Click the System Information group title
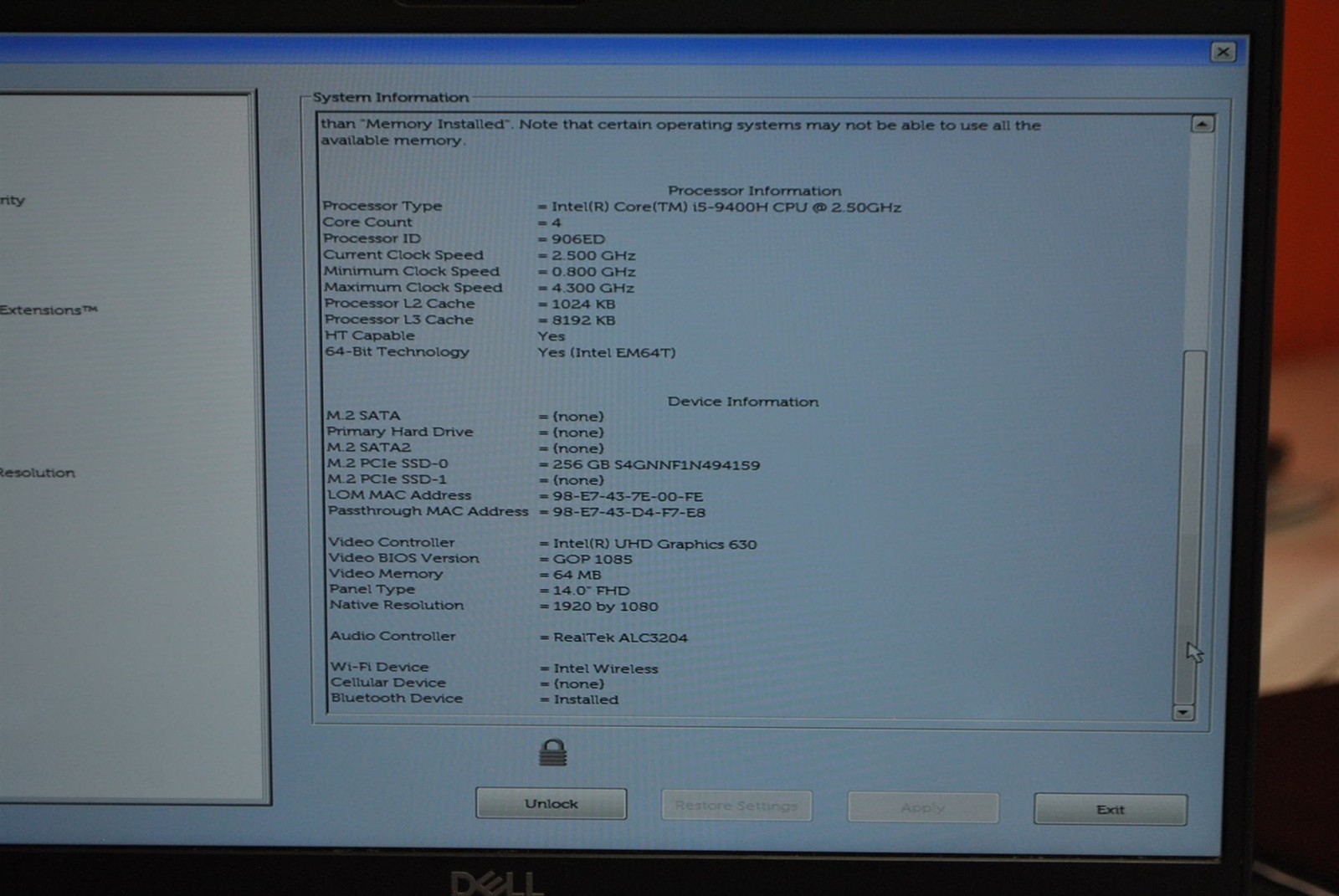The image size is (1339, 896). [391, 97]
